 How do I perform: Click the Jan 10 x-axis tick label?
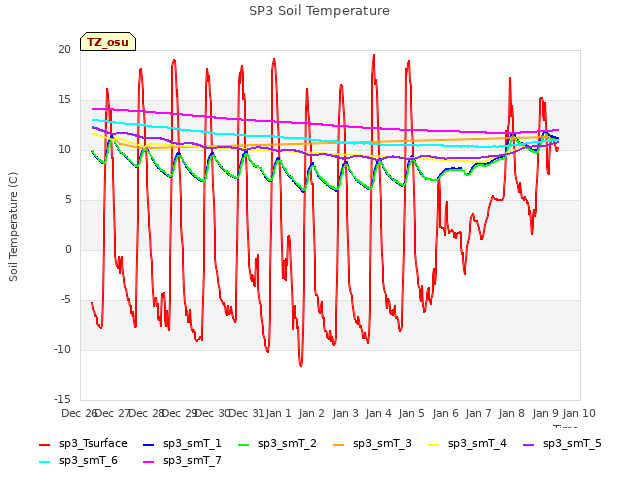pyautogui.click(x=579, y=413)
